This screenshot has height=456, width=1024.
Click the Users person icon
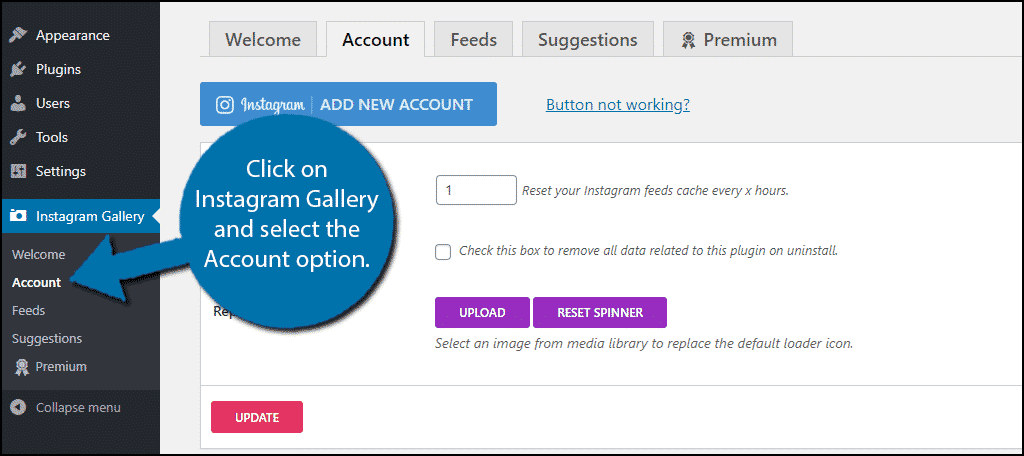18,103
